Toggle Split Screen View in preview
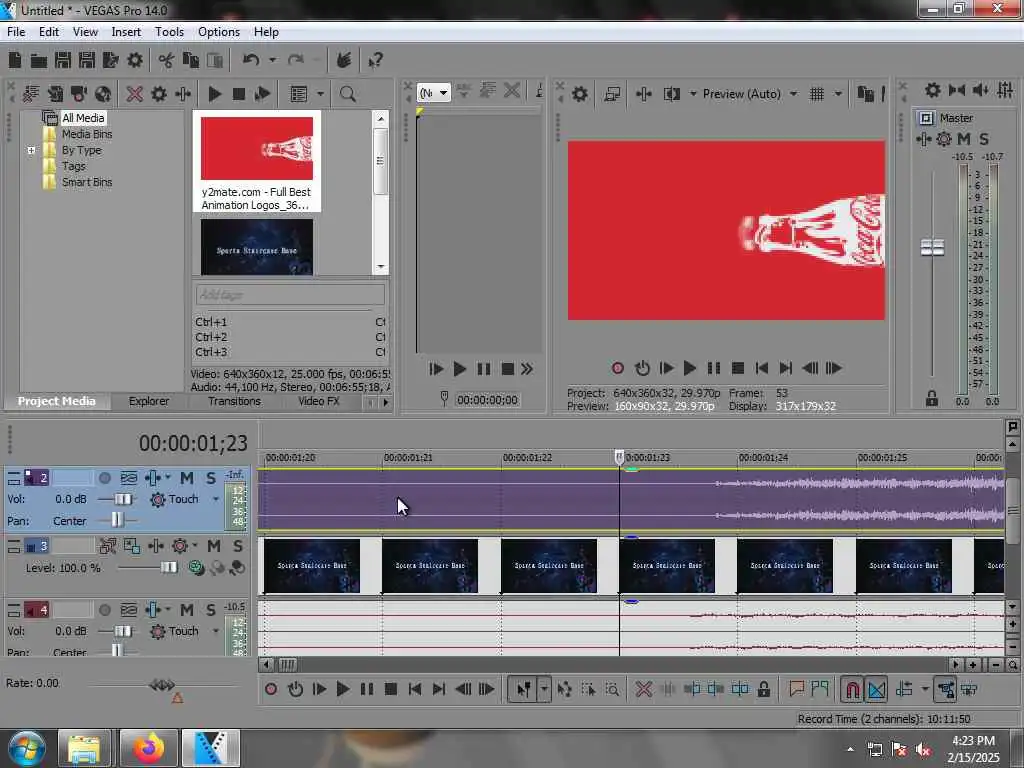 point(671,94)
